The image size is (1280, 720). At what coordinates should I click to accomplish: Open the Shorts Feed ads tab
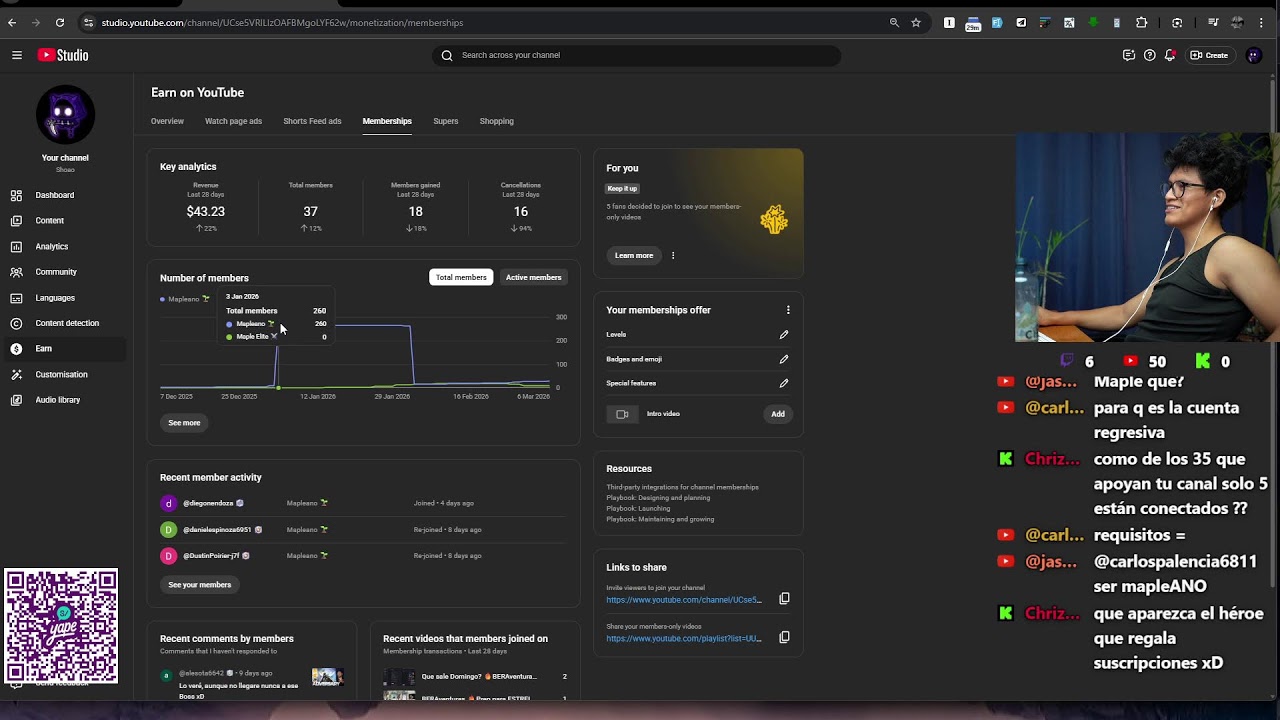pos(312,121)
